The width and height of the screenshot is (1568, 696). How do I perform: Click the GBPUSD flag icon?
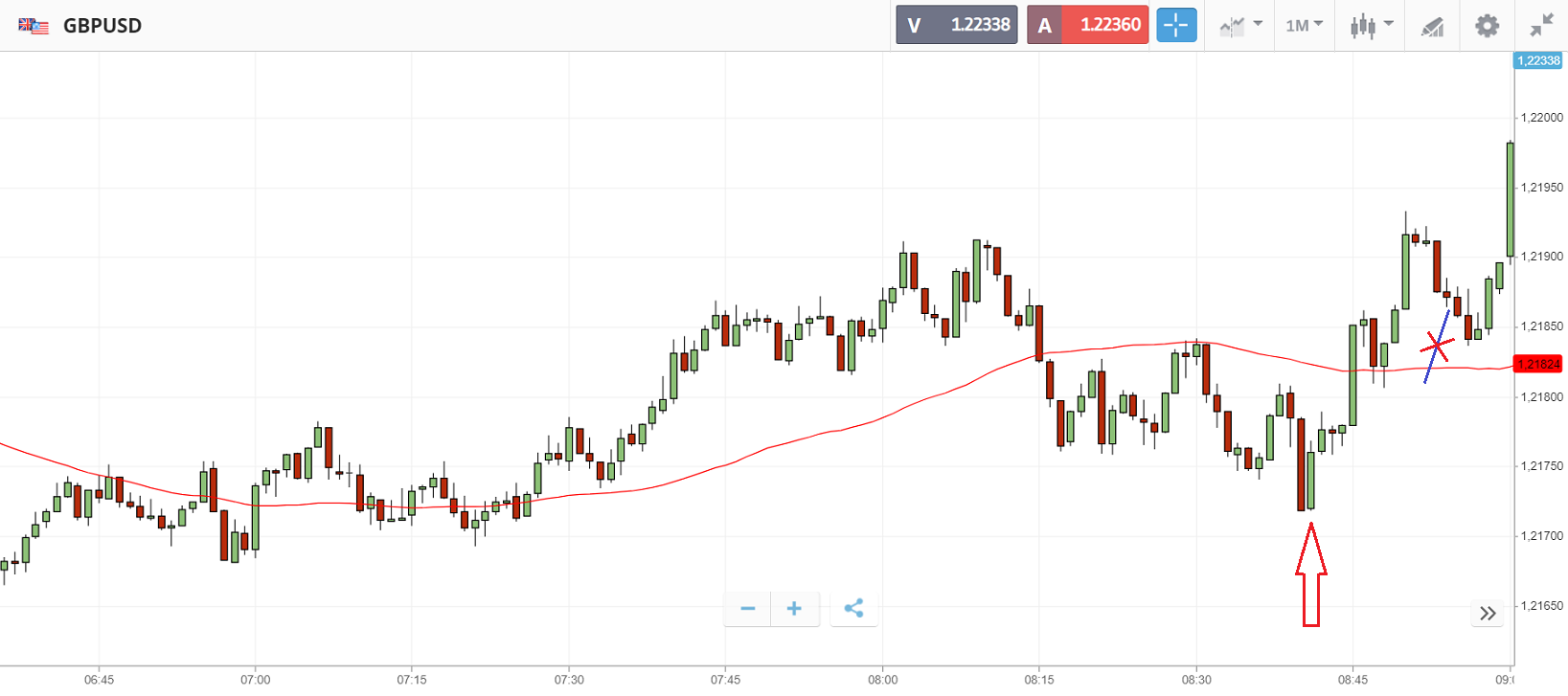pyautogui.click(x=34, y=26)
